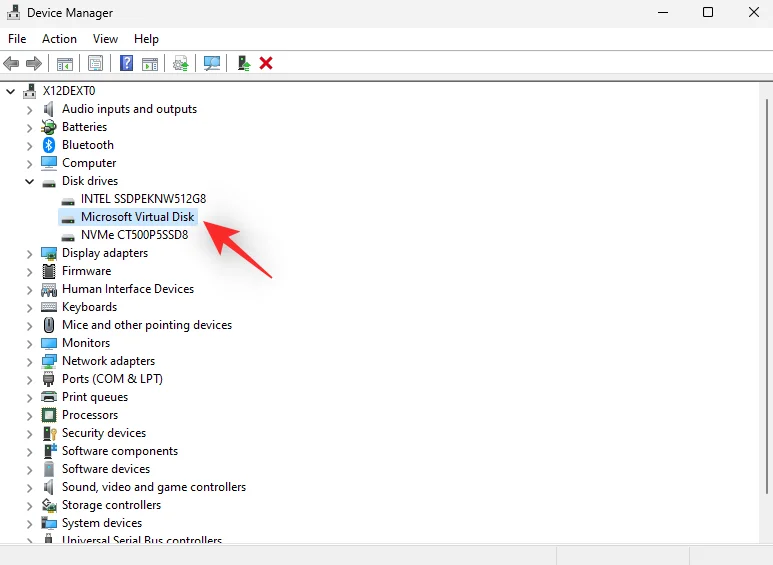Maximize the Device Manager window
773x565 pixels.
click(708, 12)
